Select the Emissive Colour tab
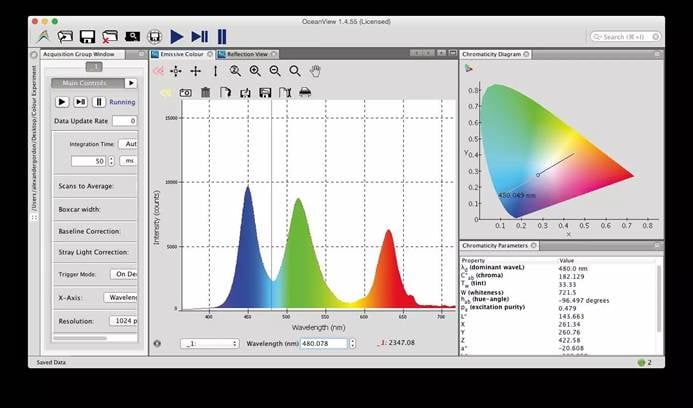This screenshot has height=408, width=693. 183,54
